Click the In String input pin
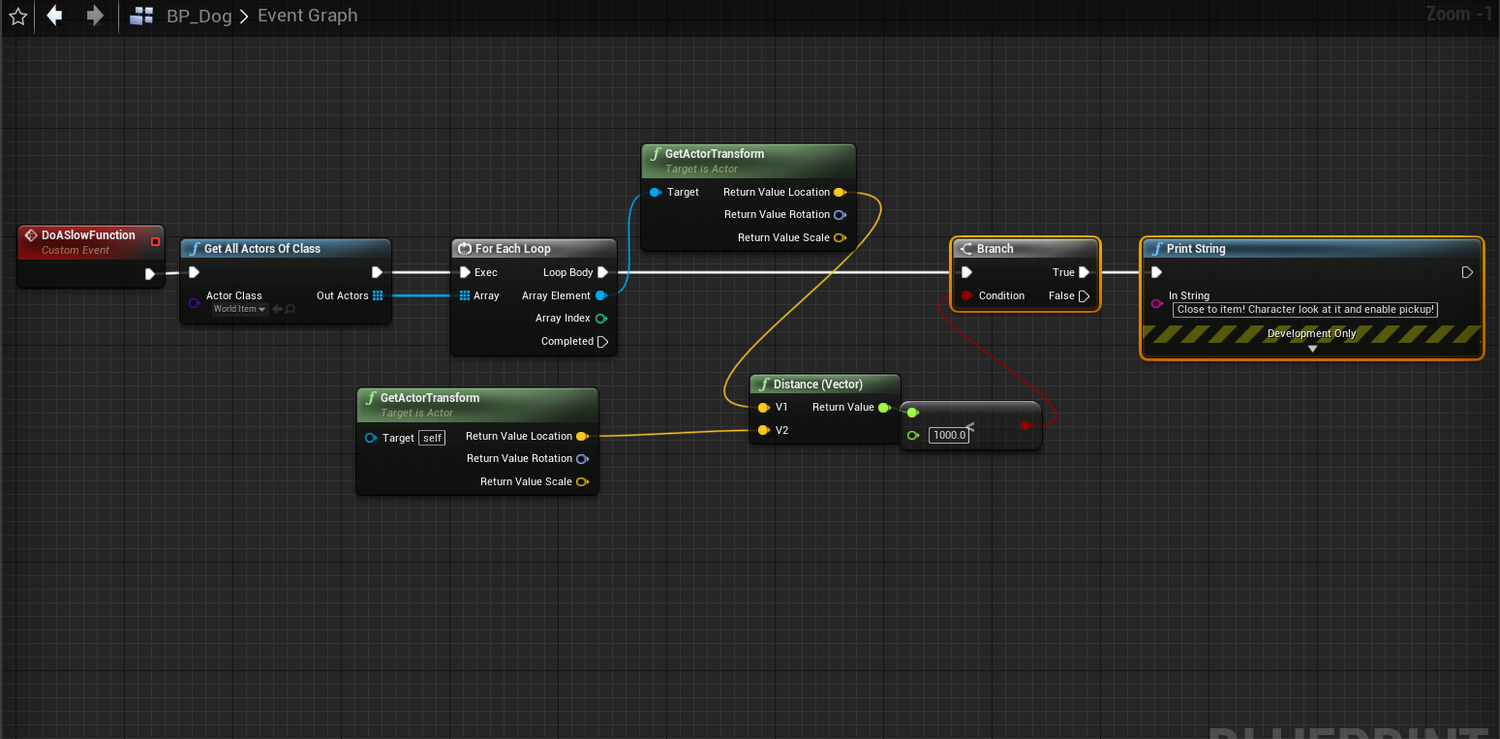The image size is (1500, 739). (x=1157, y=303)
